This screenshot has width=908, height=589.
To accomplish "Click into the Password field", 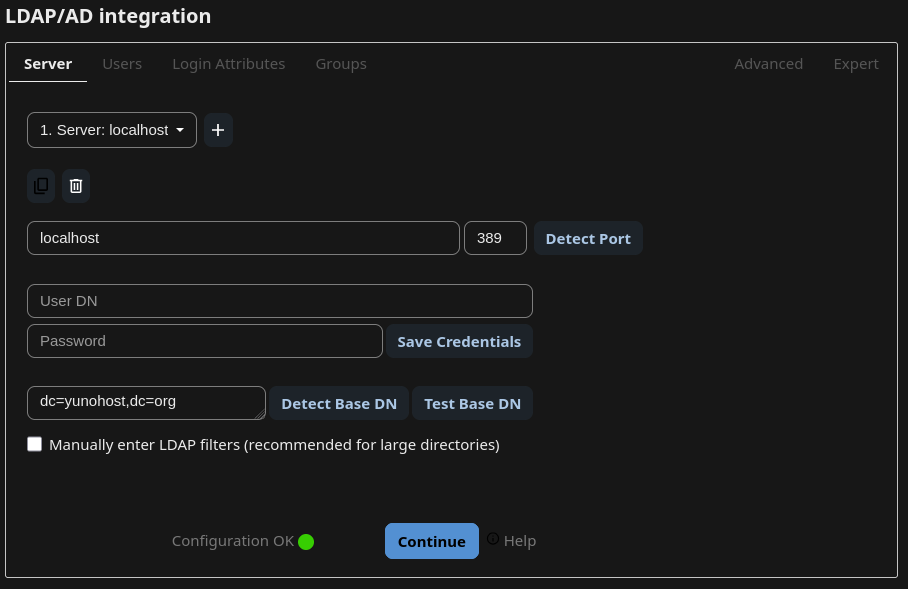I will 205,341.
